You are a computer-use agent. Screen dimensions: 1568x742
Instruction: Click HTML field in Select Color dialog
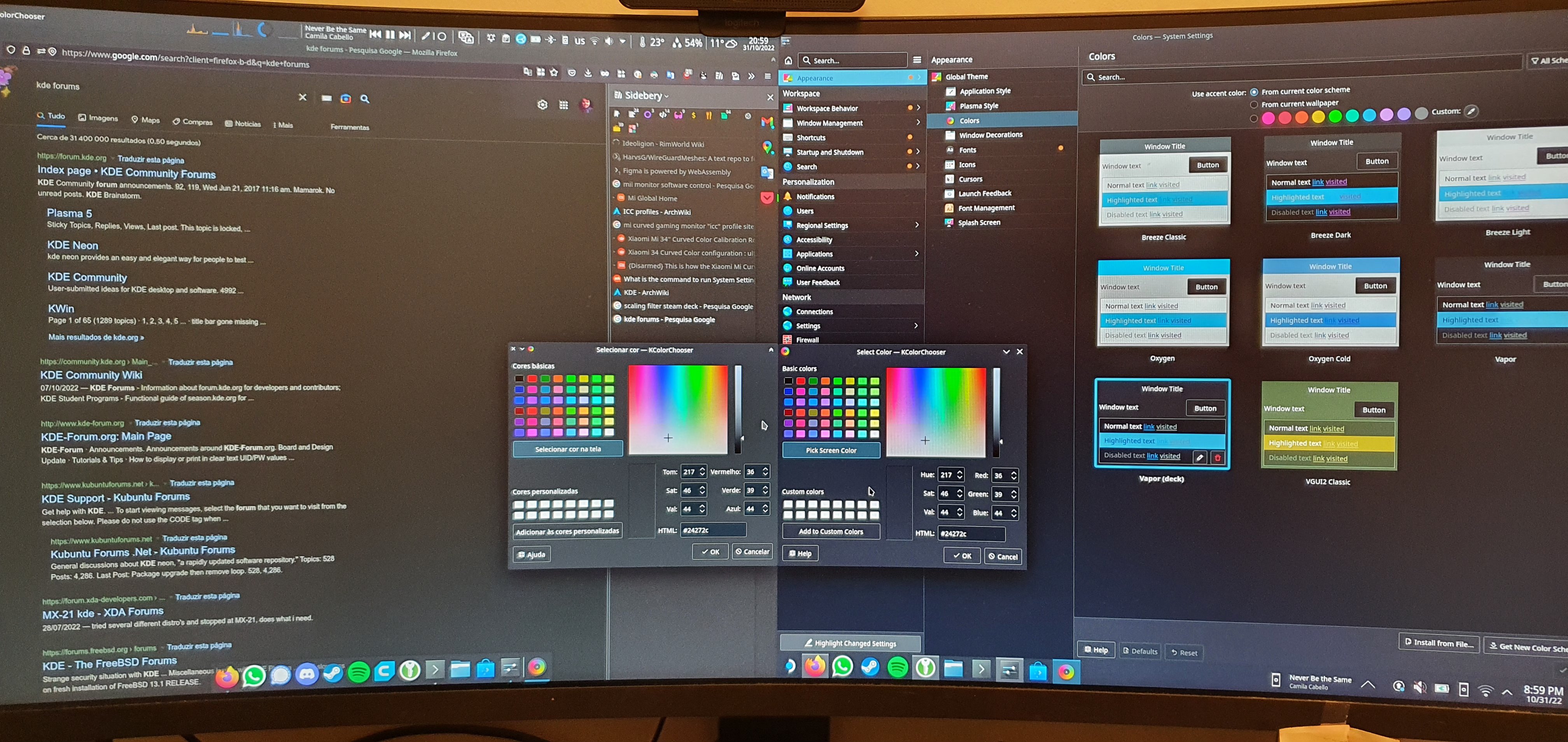pos(971,534)
